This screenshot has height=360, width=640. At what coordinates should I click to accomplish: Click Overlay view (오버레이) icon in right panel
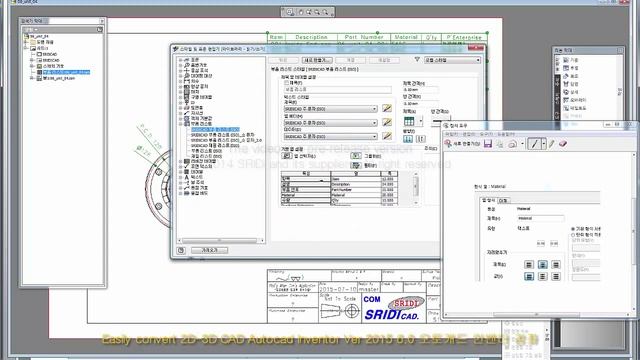566,100
